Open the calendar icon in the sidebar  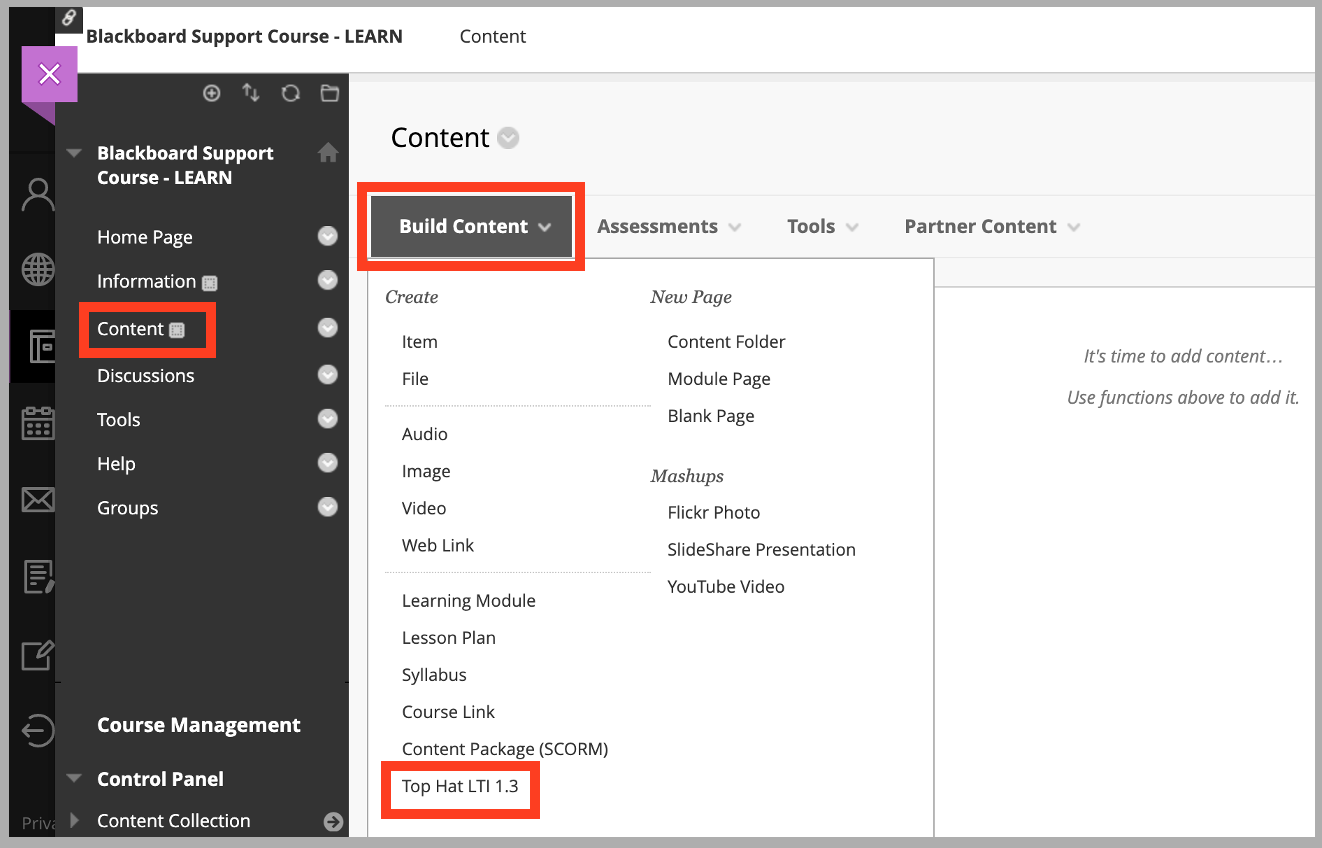pyautogui.click(x=37, y=423)
